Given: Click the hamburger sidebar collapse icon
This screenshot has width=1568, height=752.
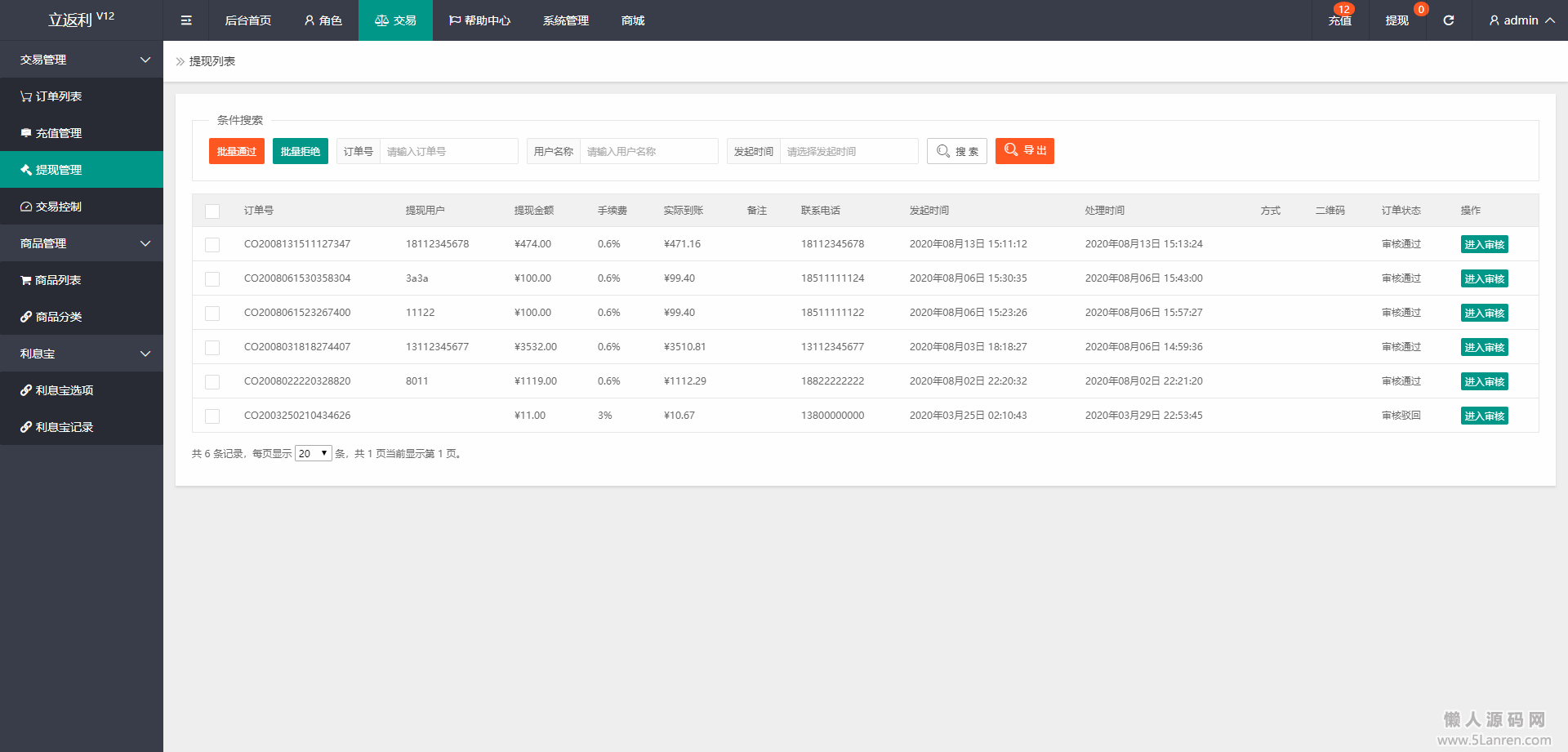Looking at the screenshot, I should [x=186, y=20].
